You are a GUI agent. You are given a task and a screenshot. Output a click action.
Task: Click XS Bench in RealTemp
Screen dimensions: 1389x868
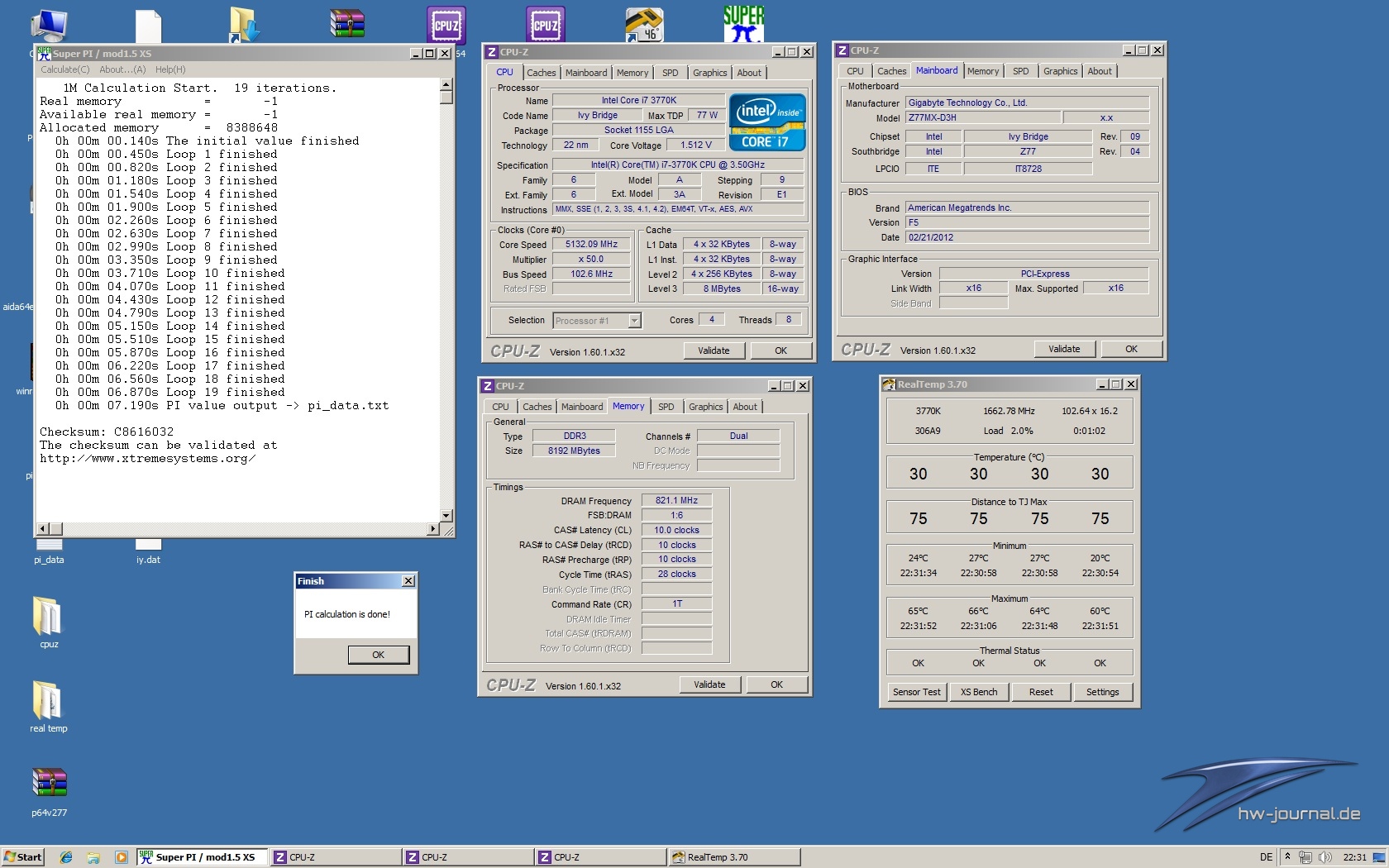979,692
